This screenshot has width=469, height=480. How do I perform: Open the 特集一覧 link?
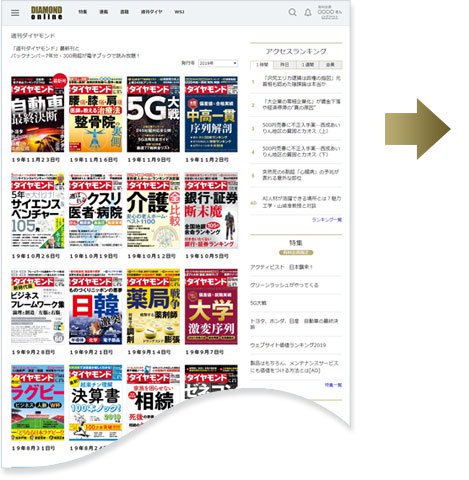click(333, 385)
